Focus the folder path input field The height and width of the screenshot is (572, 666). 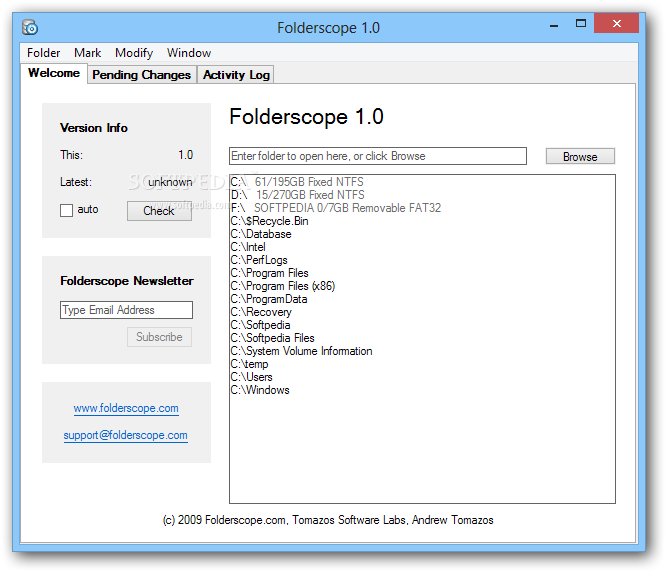378,156
